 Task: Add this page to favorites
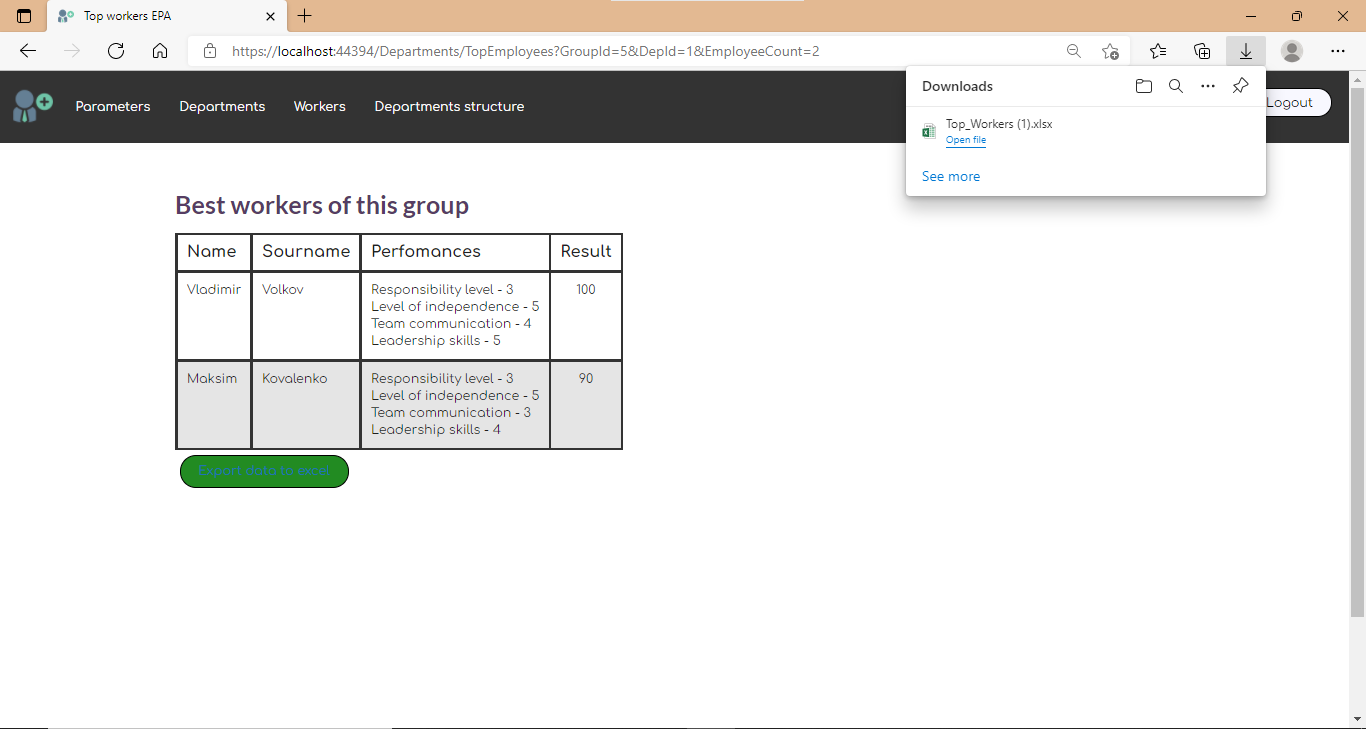1110,51
